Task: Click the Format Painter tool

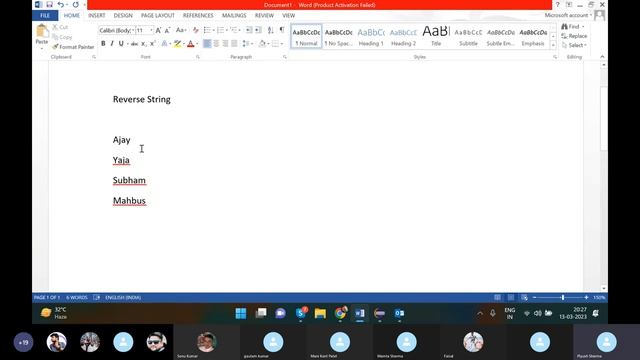Action: tap(73, 47)
